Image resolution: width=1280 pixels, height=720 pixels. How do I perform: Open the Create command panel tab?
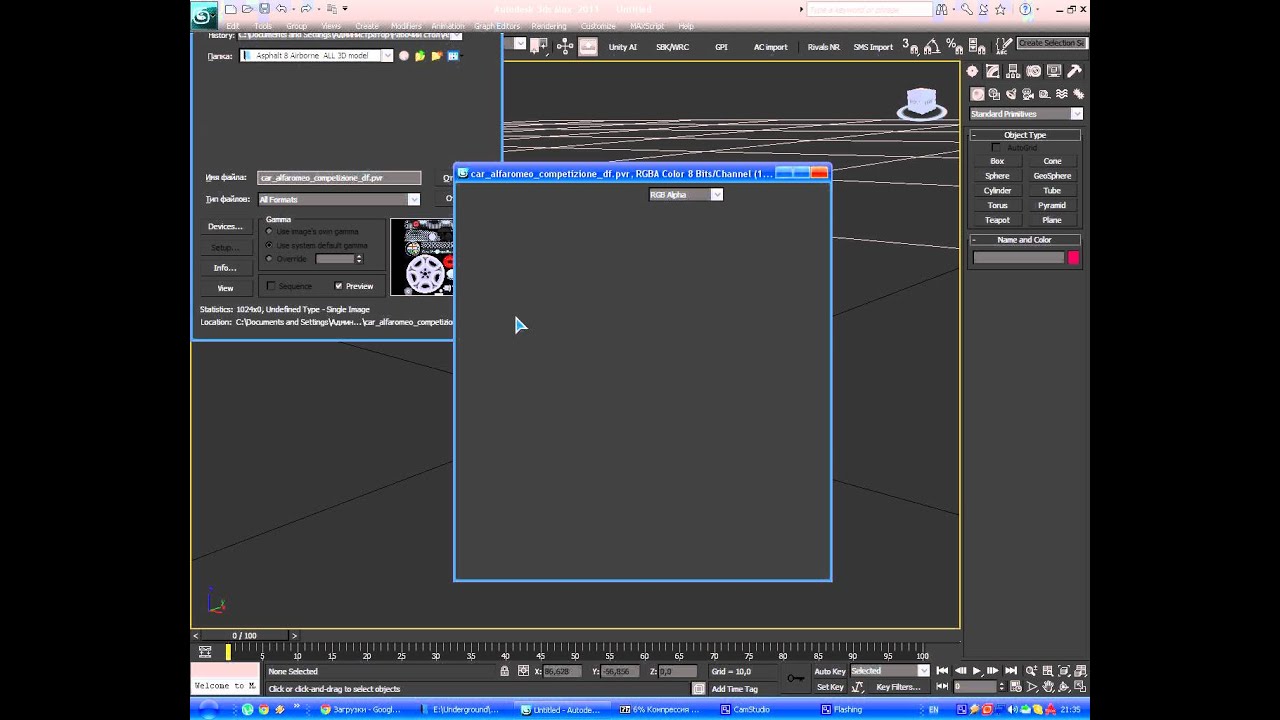point(972,71)
